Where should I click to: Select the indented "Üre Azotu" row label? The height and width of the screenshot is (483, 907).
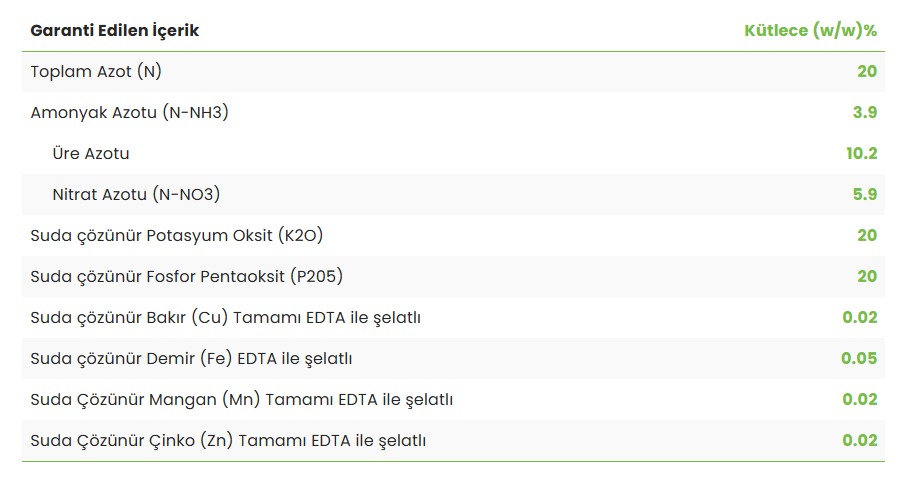click(x=91, y=153)
